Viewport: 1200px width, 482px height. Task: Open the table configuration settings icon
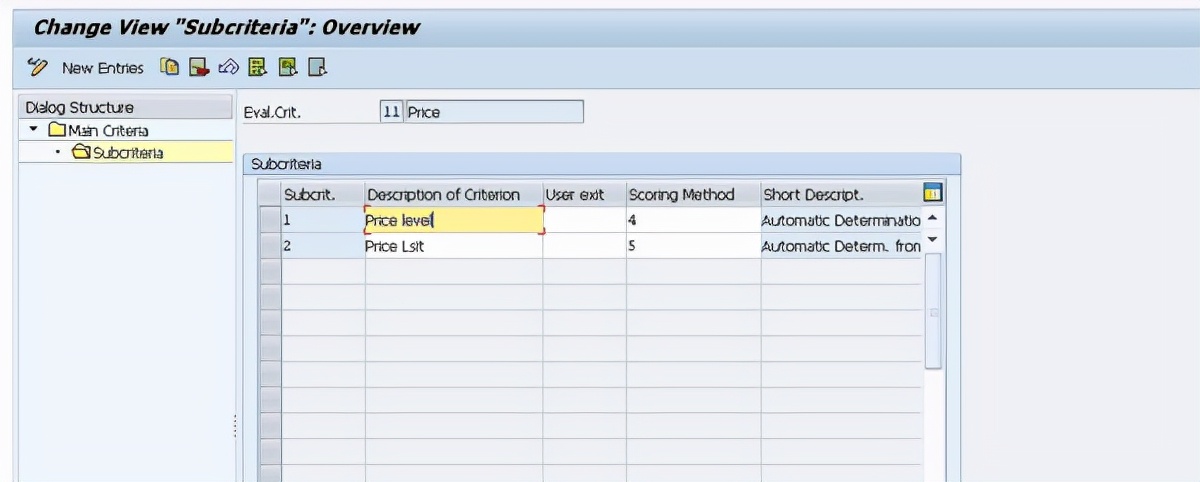click(x=933, y=193)
